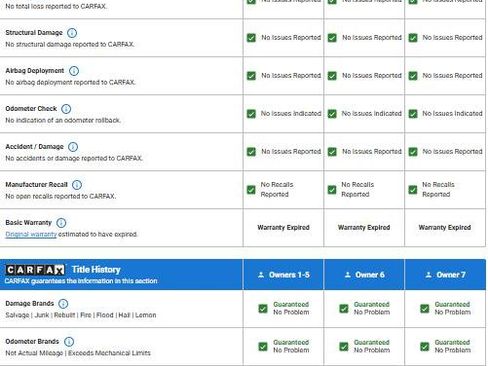Select the Owners 1-5 column header
Viewport: 488px width, 366px height.
pyautogui.click(x=284, y=275)
